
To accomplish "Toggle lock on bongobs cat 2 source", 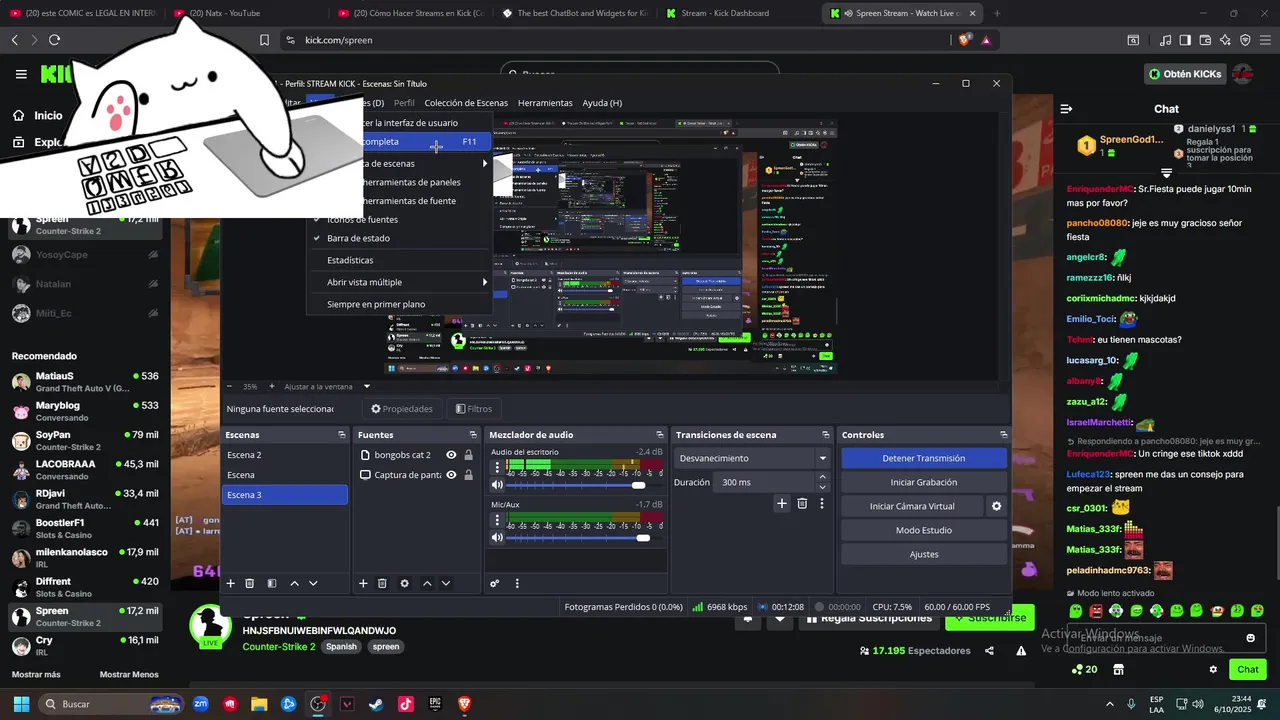I will pyautogui.click(x=468, y=455).
